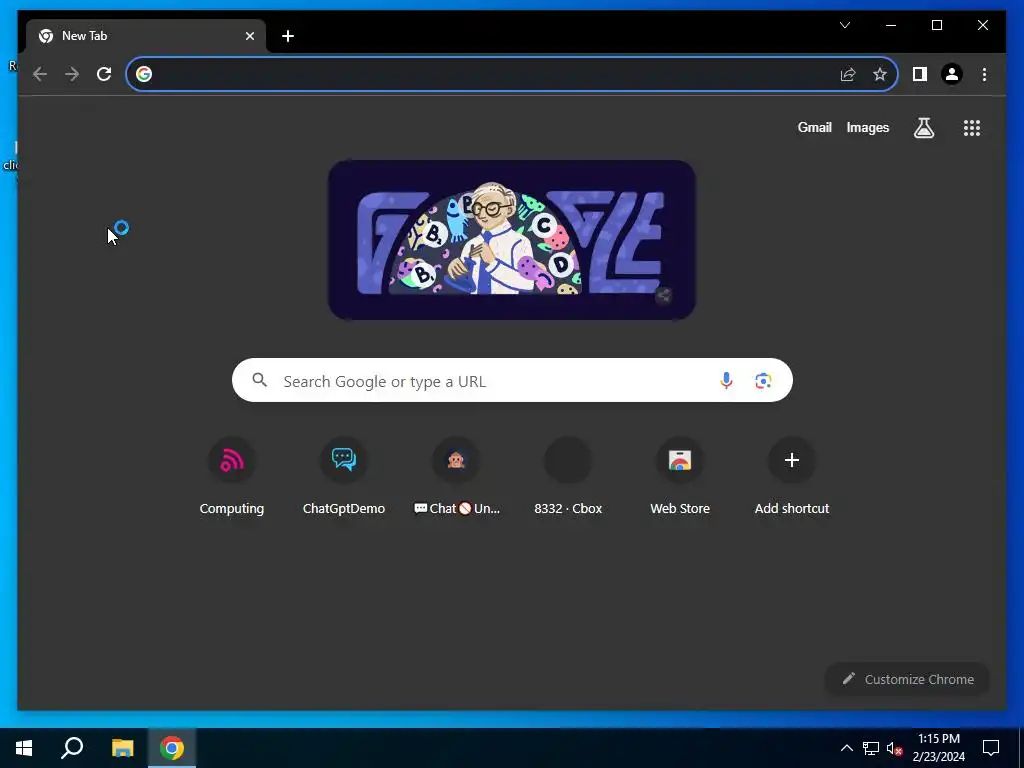Reload the page with the refresh icon
The width and height of the screenshot is (1024, 768).
pos(104,74)
